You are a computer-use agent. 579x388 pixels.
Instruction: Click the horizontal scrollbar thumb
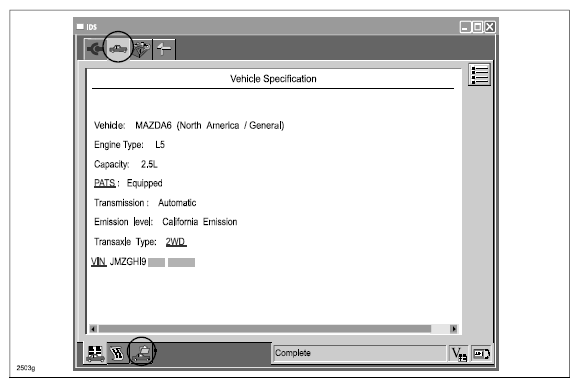[264, 329]
